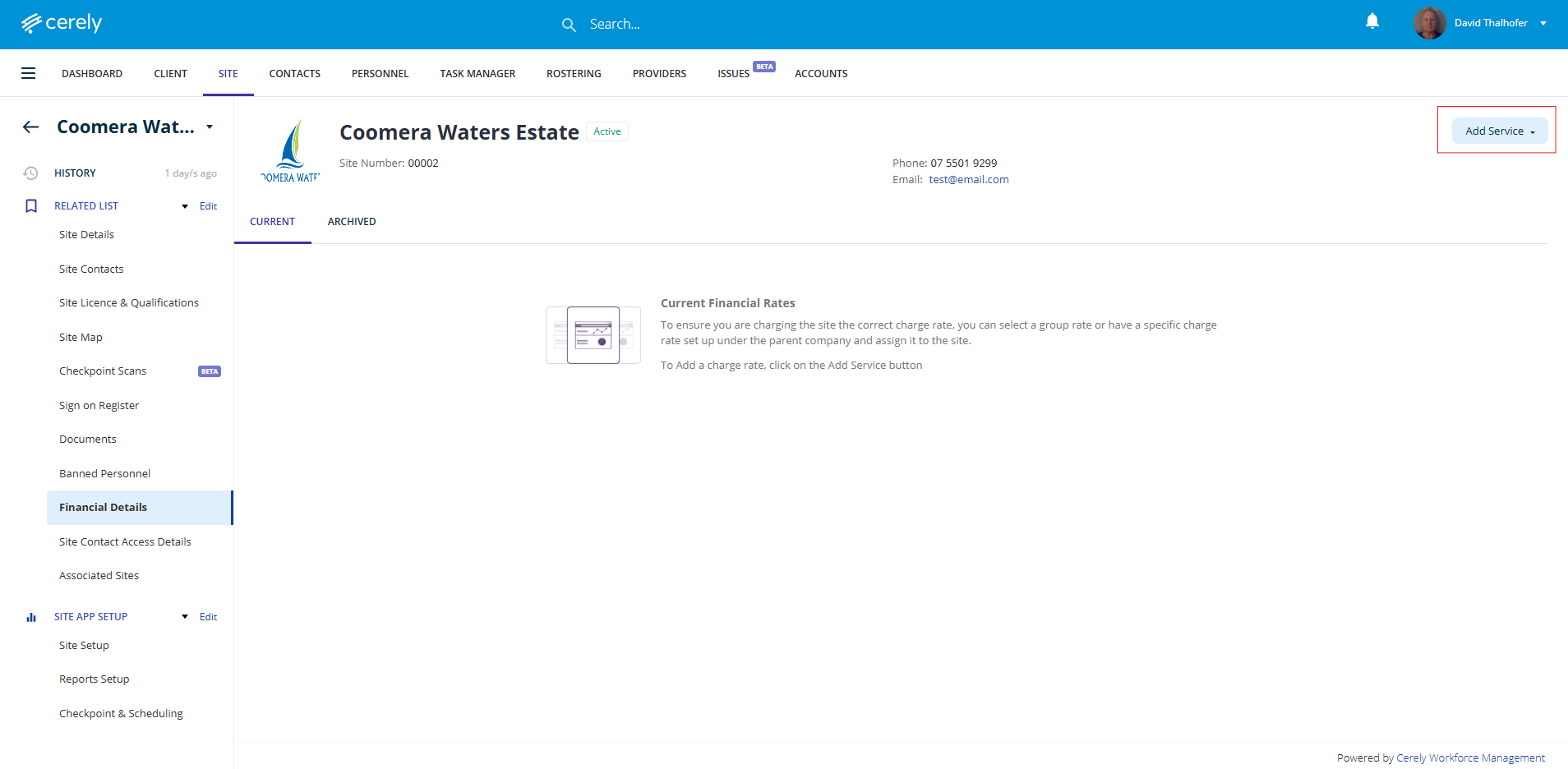Open the Providers menu
The width and height of the screenshot is (1568, 769).
coord(660,73)
